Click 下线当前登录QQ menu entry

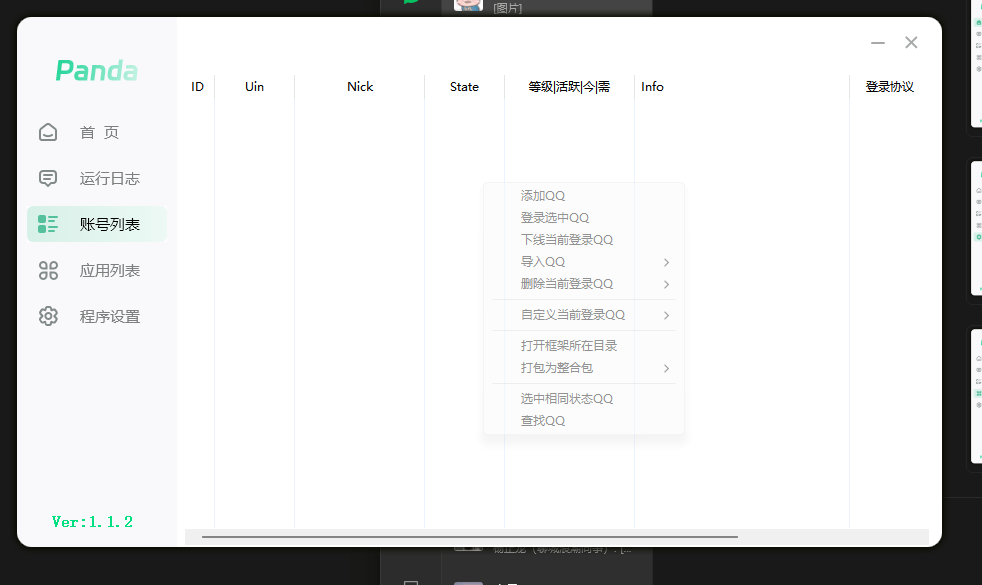[x=565, y=239]
